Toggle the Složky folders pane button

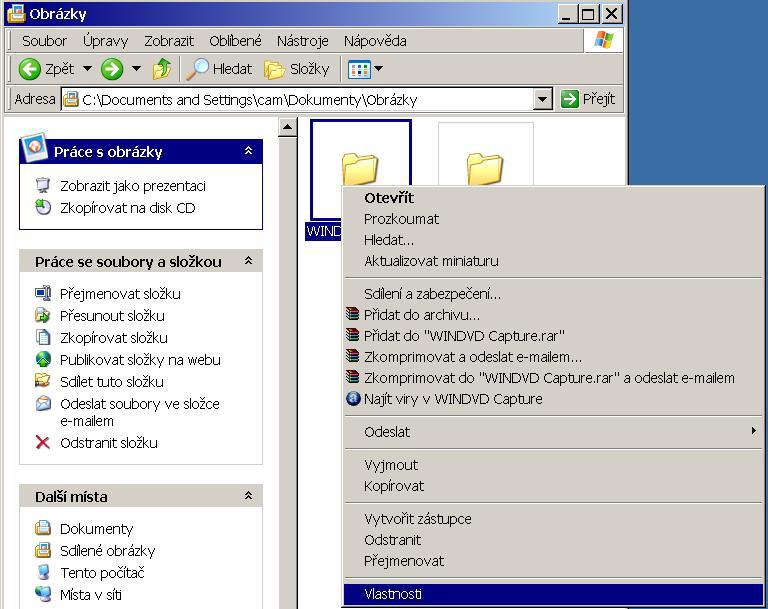pyautogui.click(x=297, y=69)
